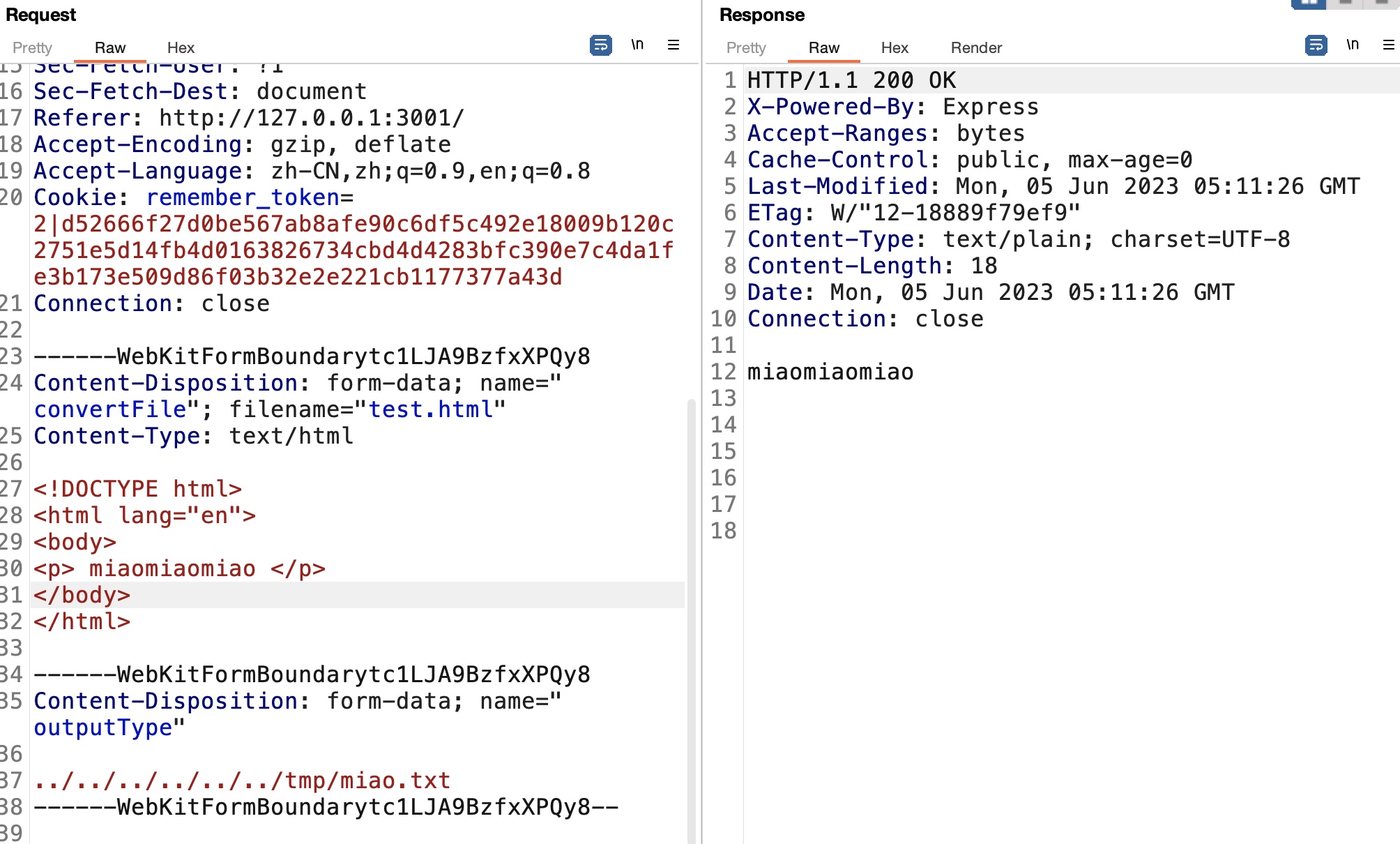Open Request panel options menu
This screenshot has height=844, width=1400.
pos(674,45)
